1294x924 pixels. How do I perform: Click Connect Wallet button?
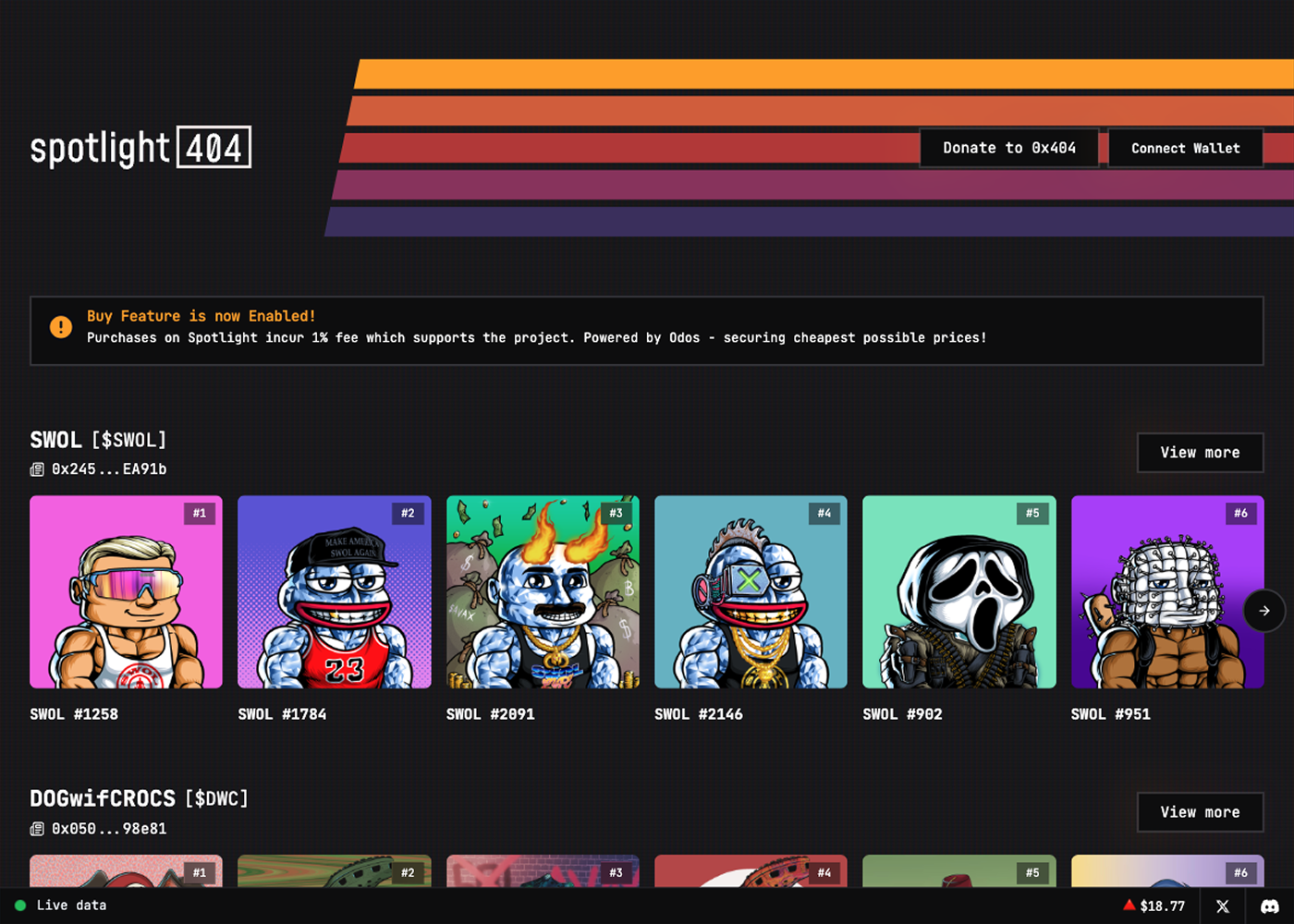point(1186,148)
